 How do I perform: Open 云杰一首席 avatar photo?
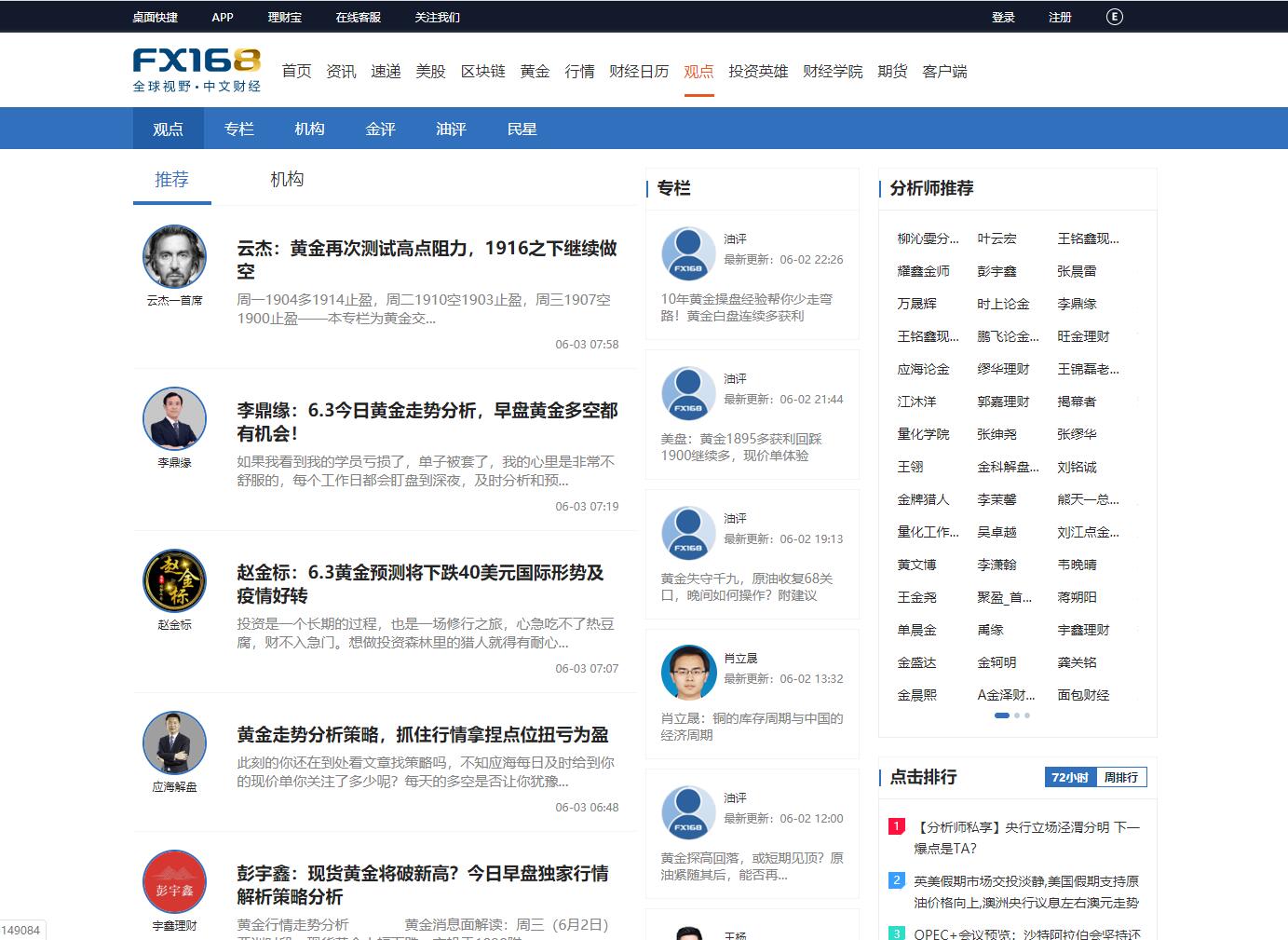click(x=174, y=256)
